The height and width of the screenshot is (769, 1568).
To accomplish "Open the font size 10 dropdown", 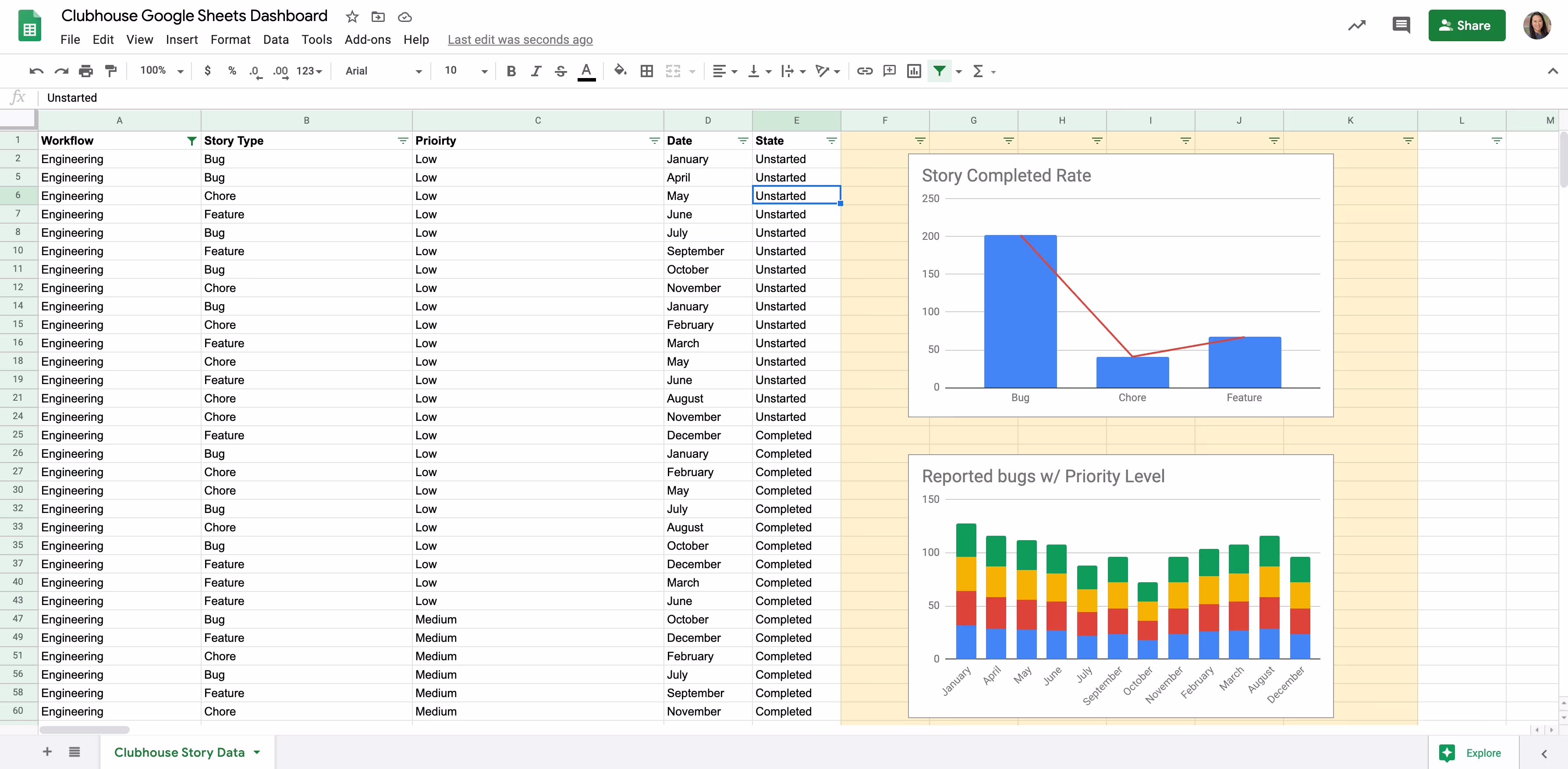I will (466, 71).
